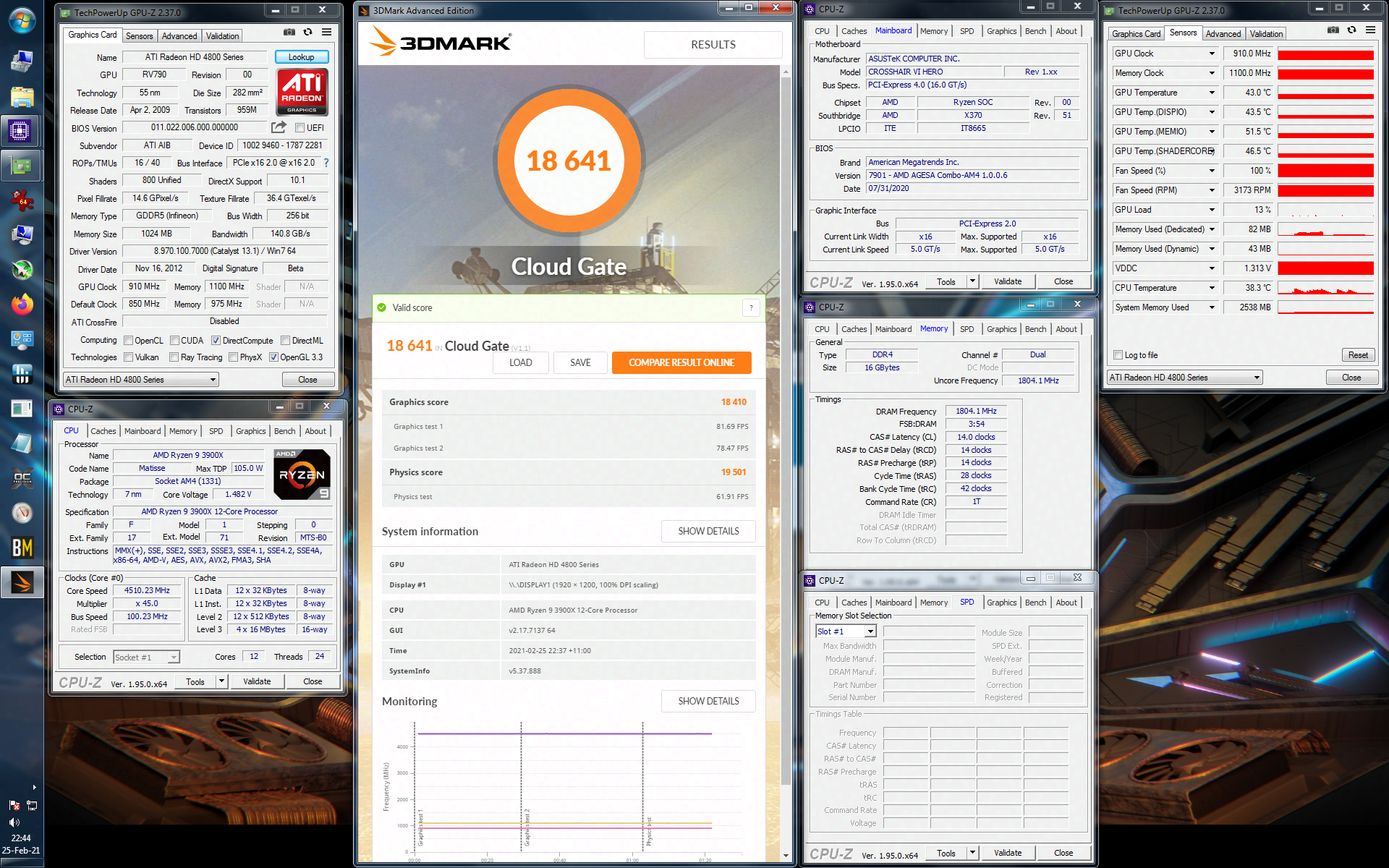Open hamburger menu in GPU-Z Sensors window
The width and height of the screenshot is (1389, 868).
[x=1371, y=30]
